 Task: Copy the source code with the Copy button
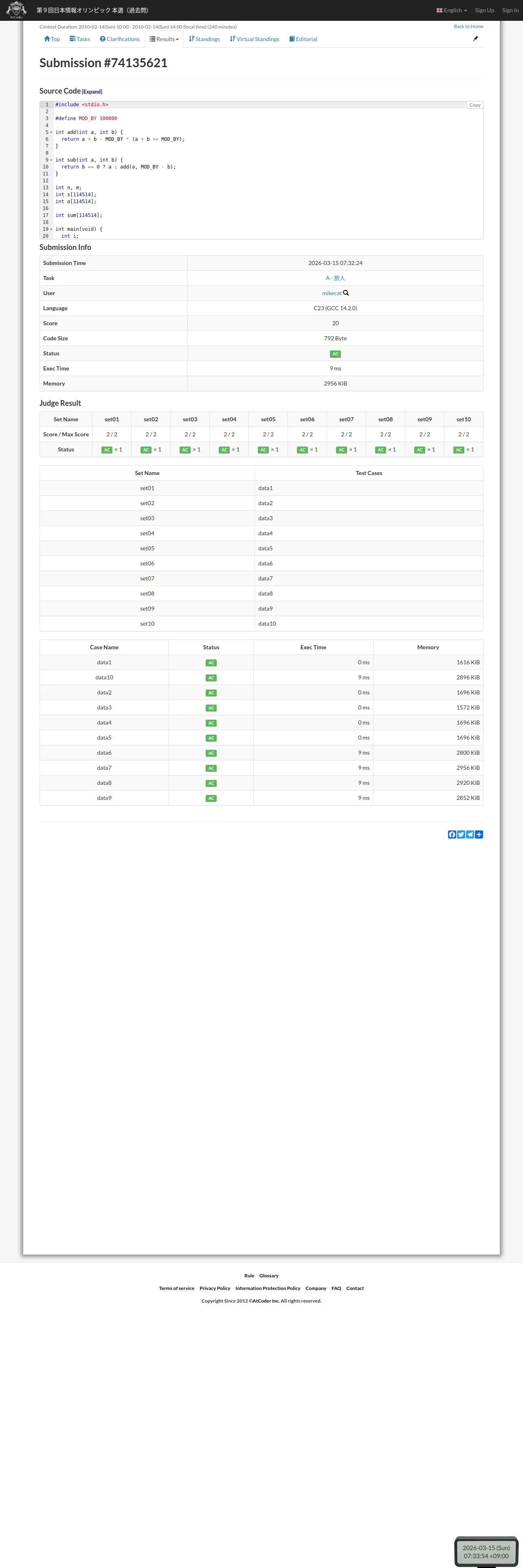click(x=475, y=105)
